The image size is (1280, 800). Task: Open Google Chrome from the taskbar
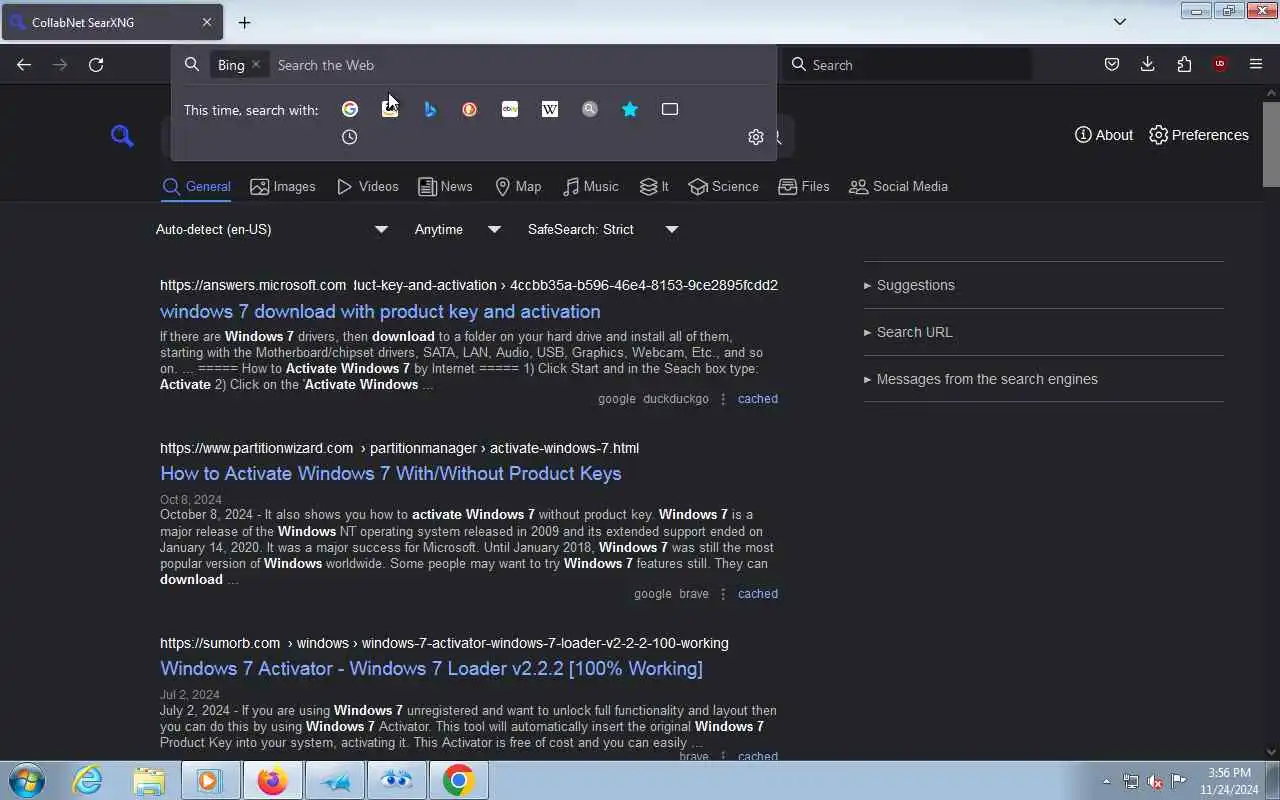459,780
